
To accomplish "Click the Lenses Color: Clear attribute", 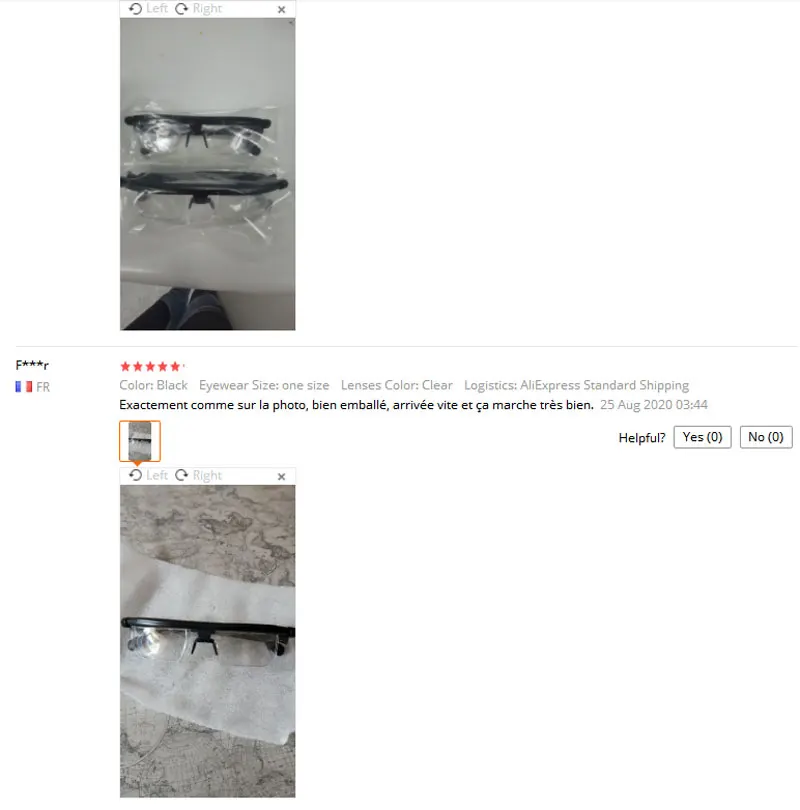I will tap(397, 385).
